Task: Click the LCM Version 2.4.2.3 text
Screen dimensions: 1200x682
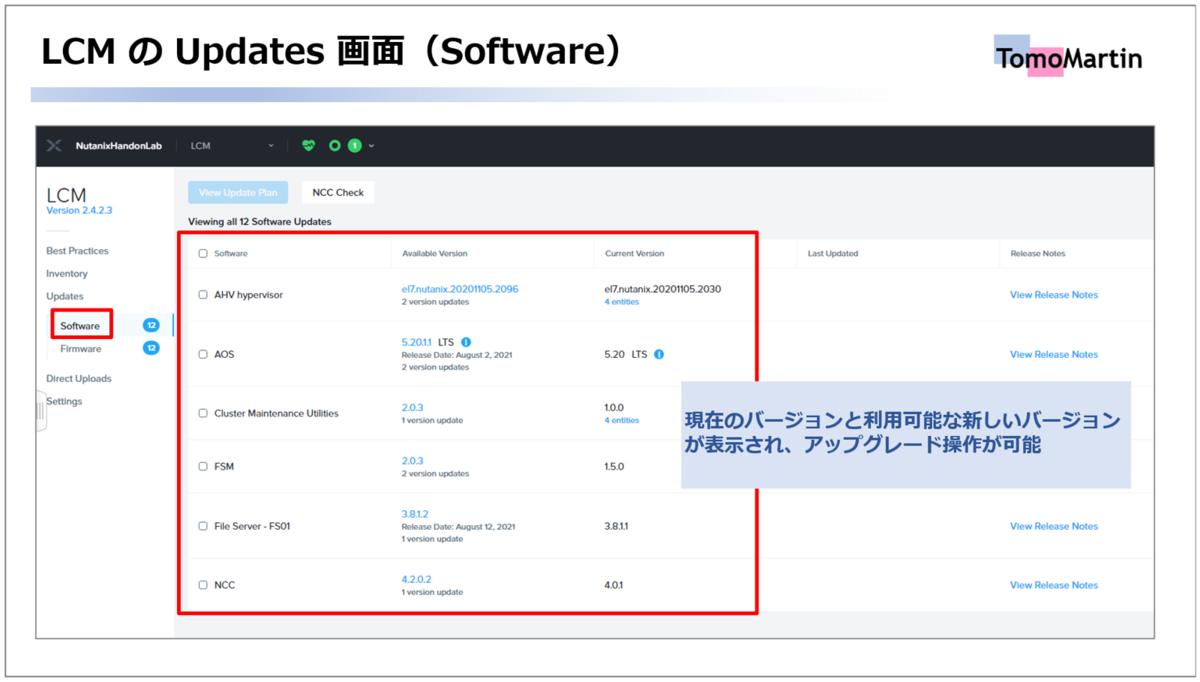Action: click(x=79, y=211)
